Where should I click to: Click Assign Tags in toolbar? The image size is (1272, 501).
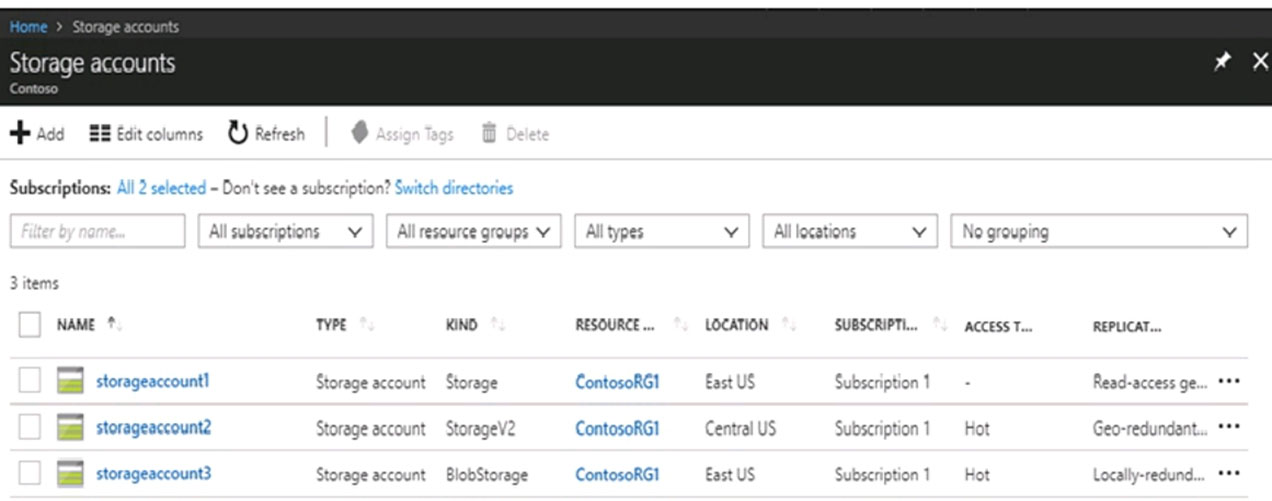click(x=403, y=134)
